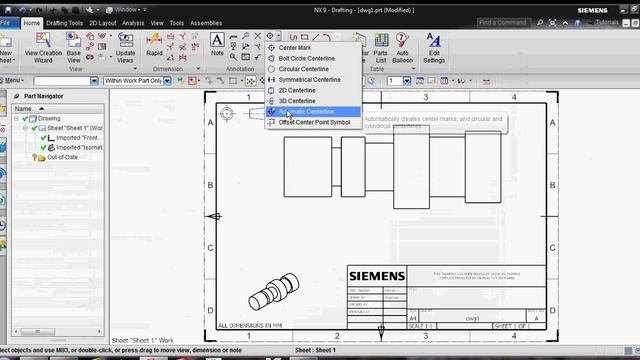Choose Symmetrical Centerline

[x=313, y=80]
